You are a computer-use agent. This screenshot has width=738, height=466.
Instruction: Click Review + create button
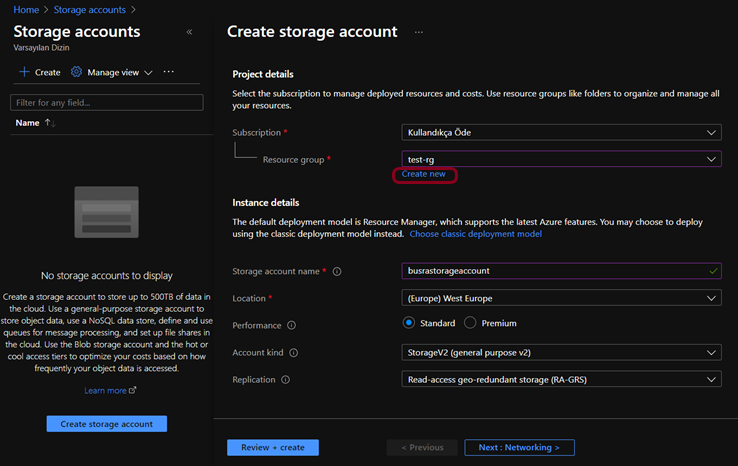tap(273, 447)
